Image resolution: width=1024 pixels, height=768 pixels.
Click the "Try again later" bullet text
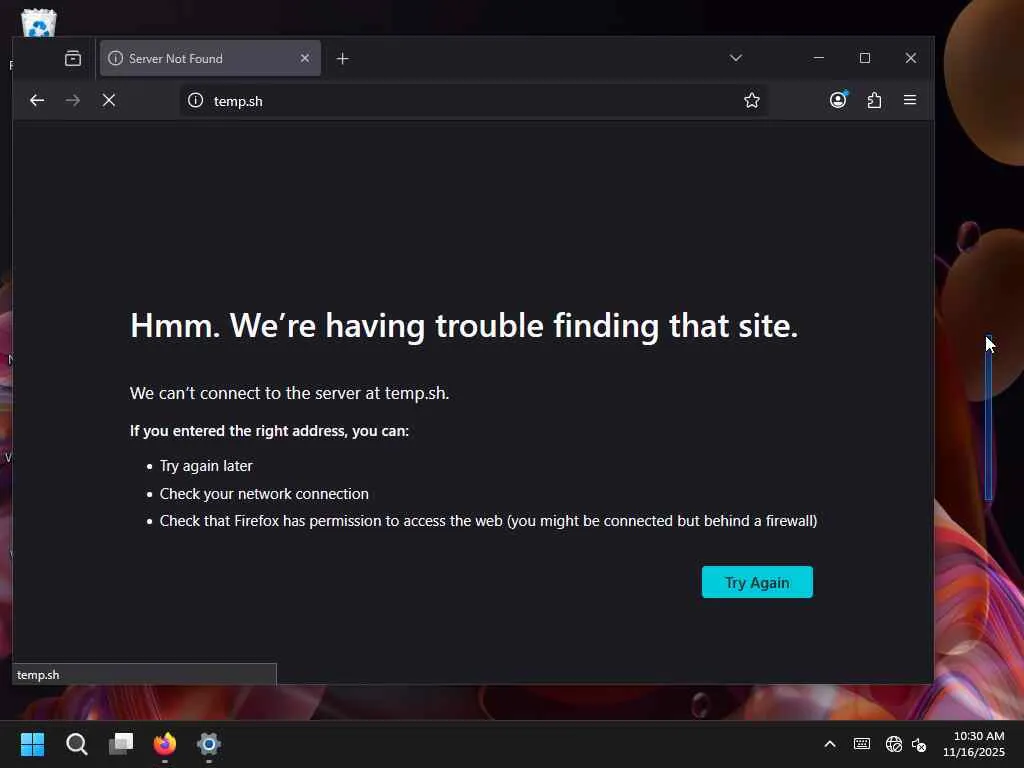click(x=206, y=466)
